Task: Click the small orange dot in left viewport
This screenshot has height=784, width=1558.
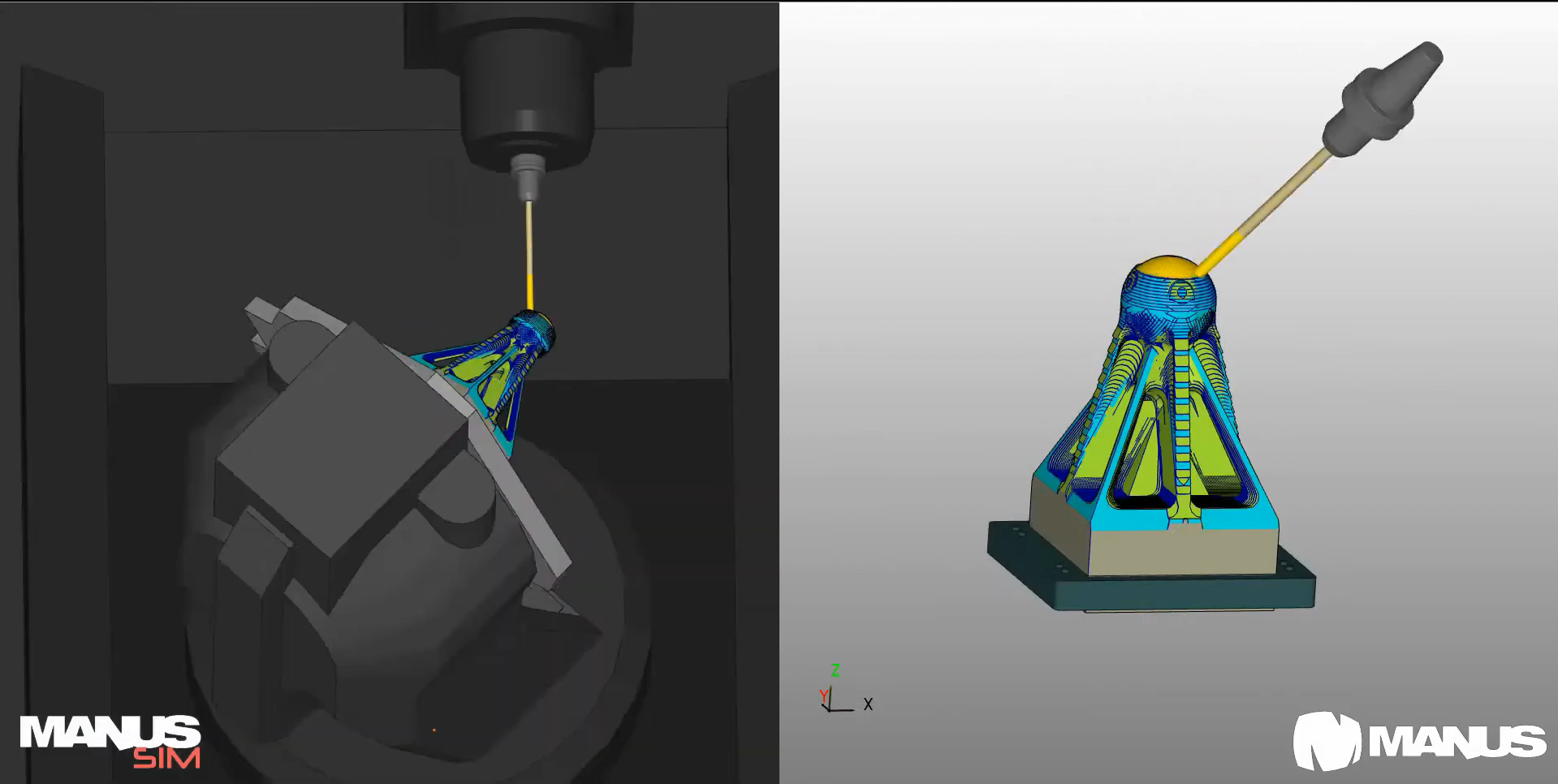Action: [434, 730]
